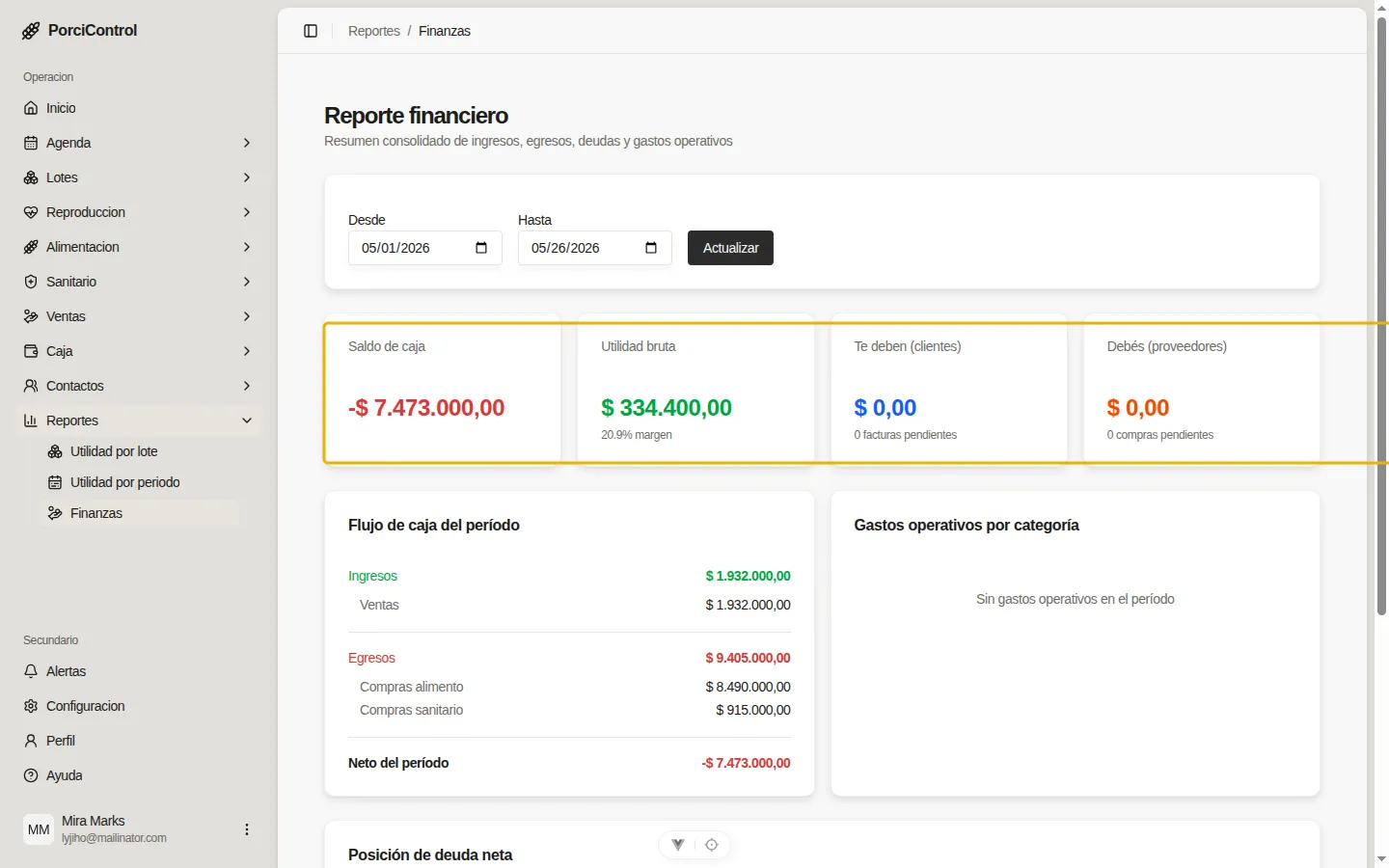Click the Compras alimento row label
The image size is (1389, 868).
(x=411, y=687)
